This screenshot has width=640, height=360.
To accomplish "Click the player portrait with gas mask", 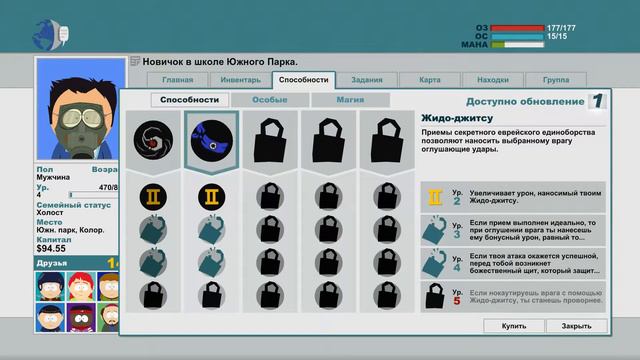I will (81, 109).
